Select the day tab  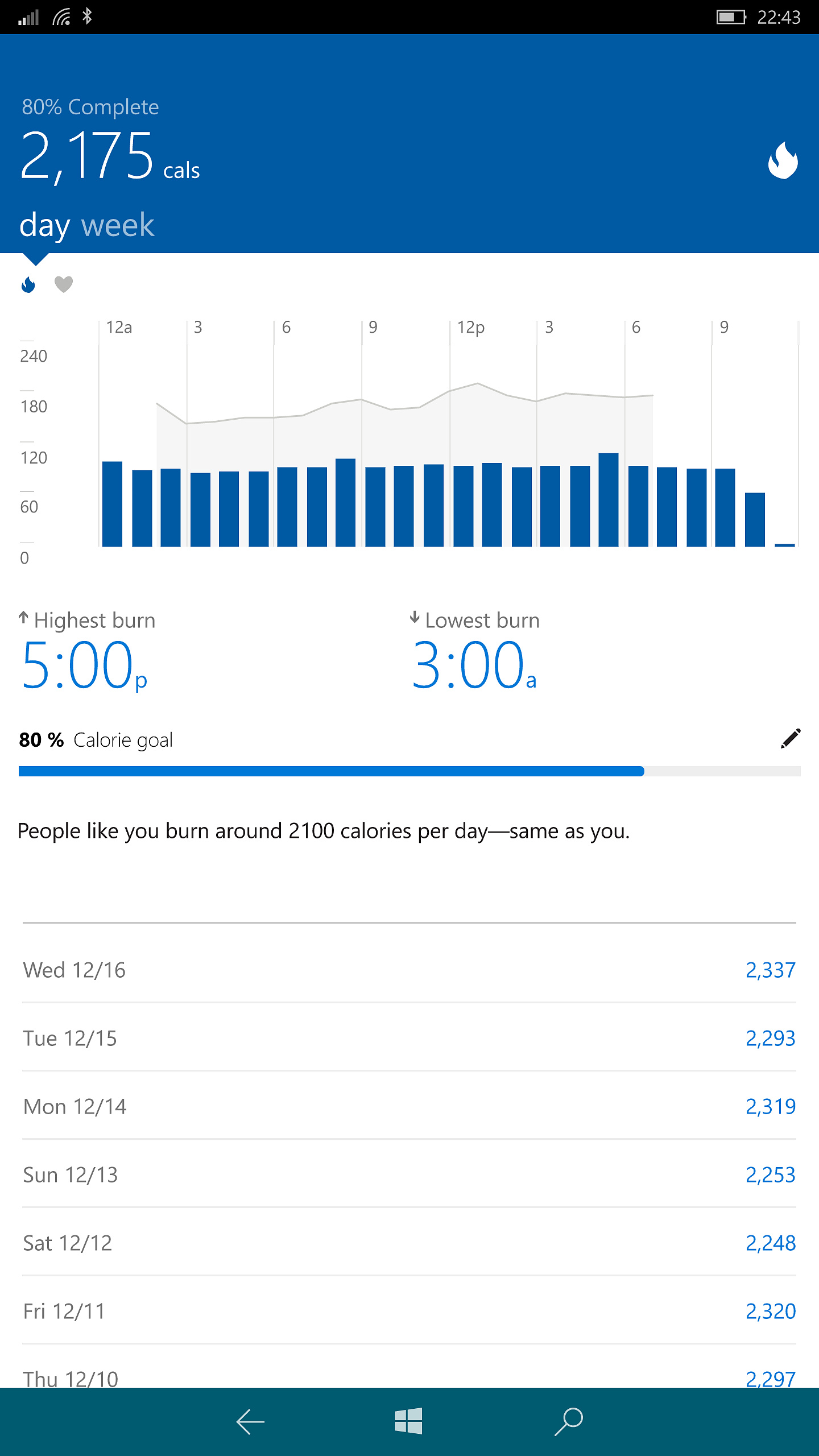[x=44, y=226]
